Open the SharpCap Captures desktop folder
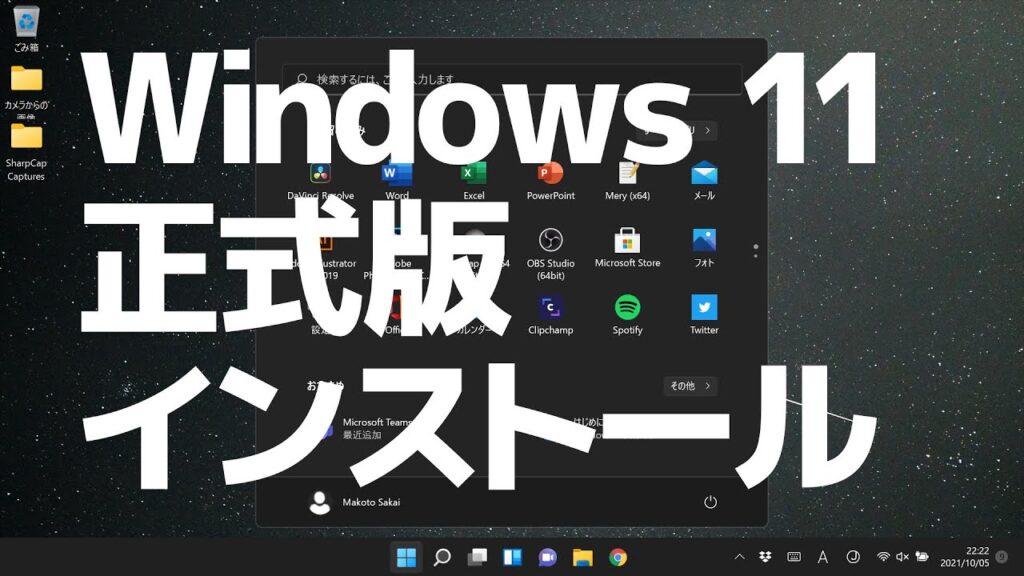 [26, 152]
